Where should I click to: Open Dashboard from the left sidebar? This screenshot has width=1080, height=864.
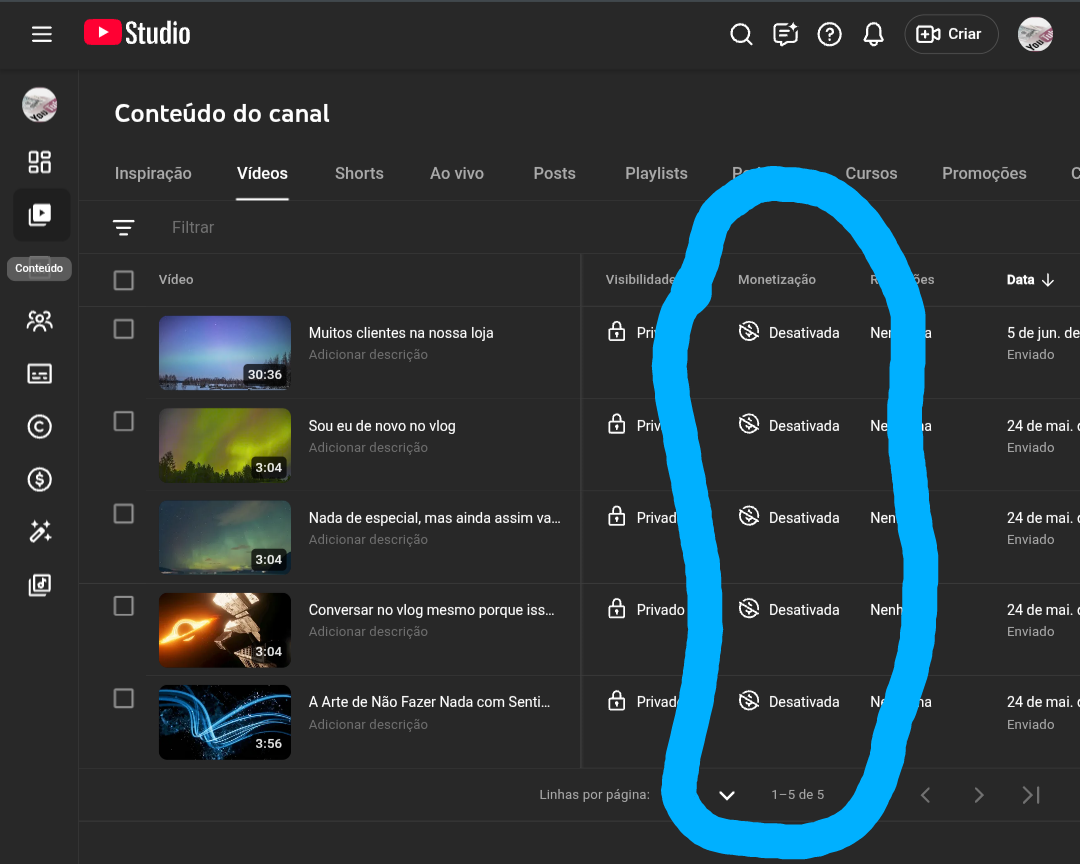40,162
